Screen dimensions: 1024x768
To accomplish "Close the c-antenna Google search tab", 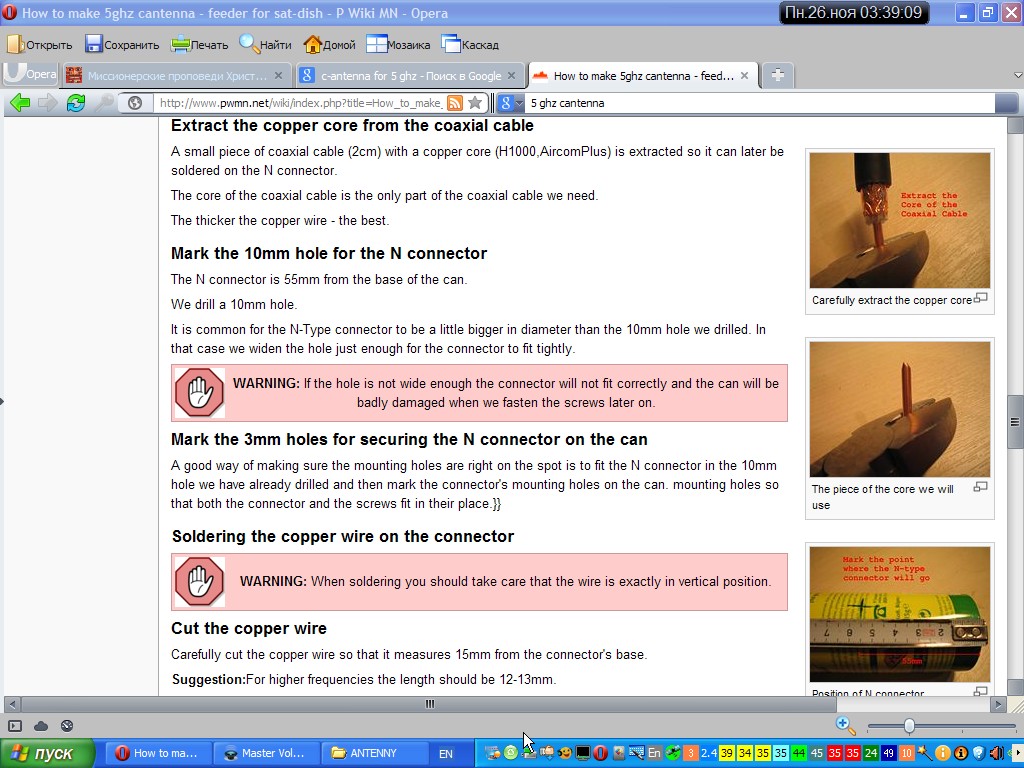I will tap(511, 76).
